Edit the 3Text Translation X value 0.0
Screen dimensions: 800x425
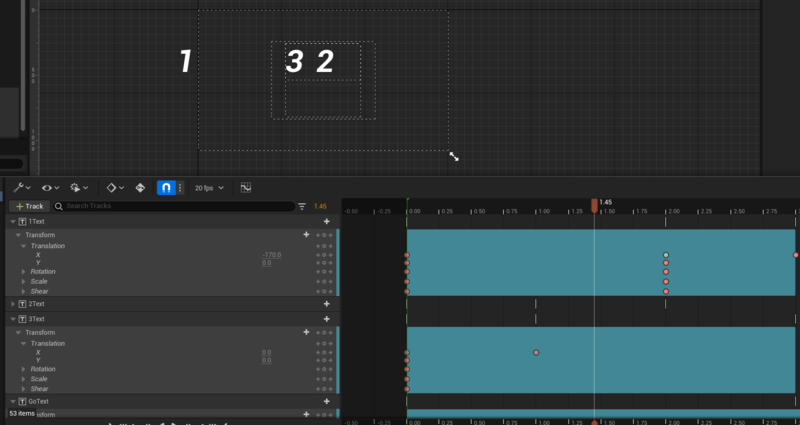tap(267, 352)
